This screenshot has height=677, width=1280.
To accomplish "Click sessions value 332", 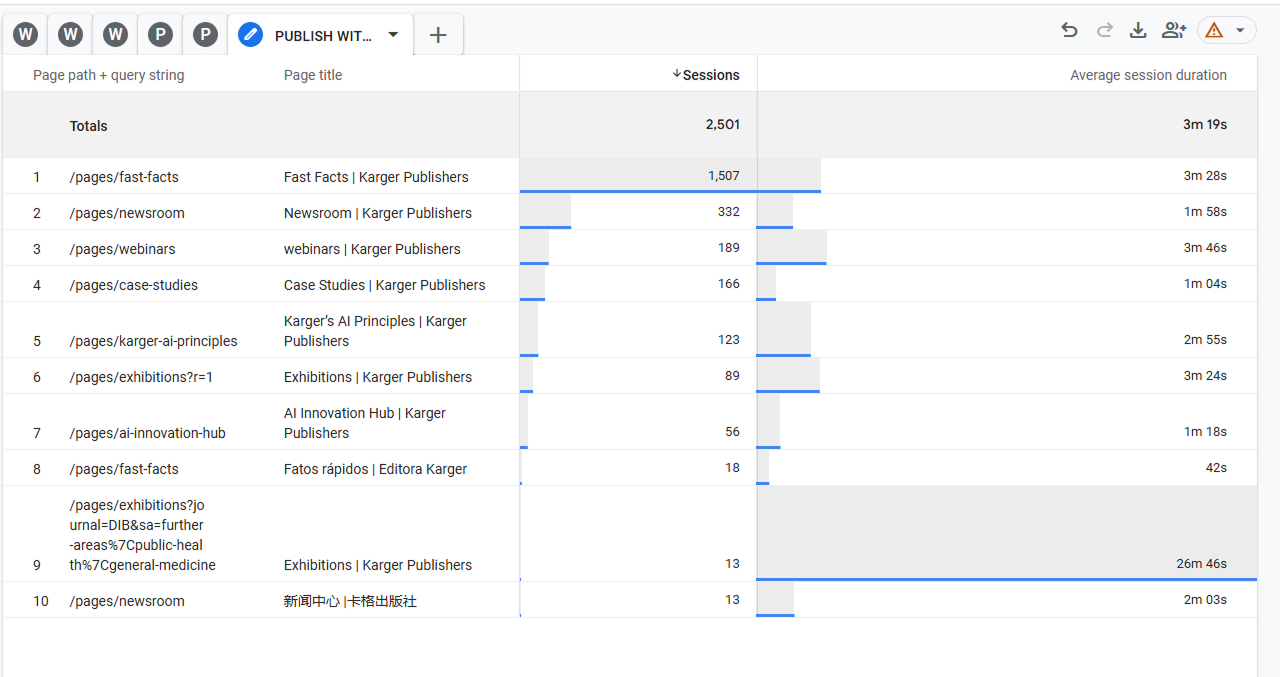I will coord(729,212).
